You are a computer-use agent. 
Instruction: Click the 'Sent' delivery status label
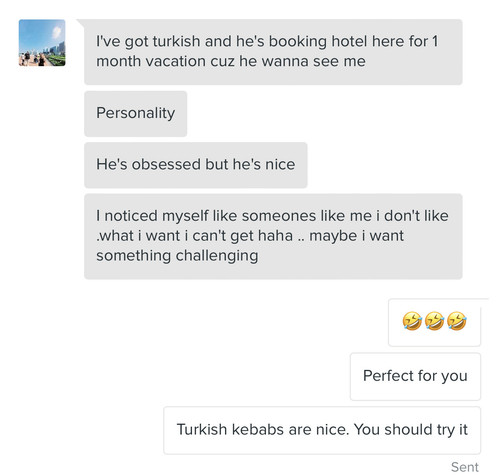click(465, 467)
